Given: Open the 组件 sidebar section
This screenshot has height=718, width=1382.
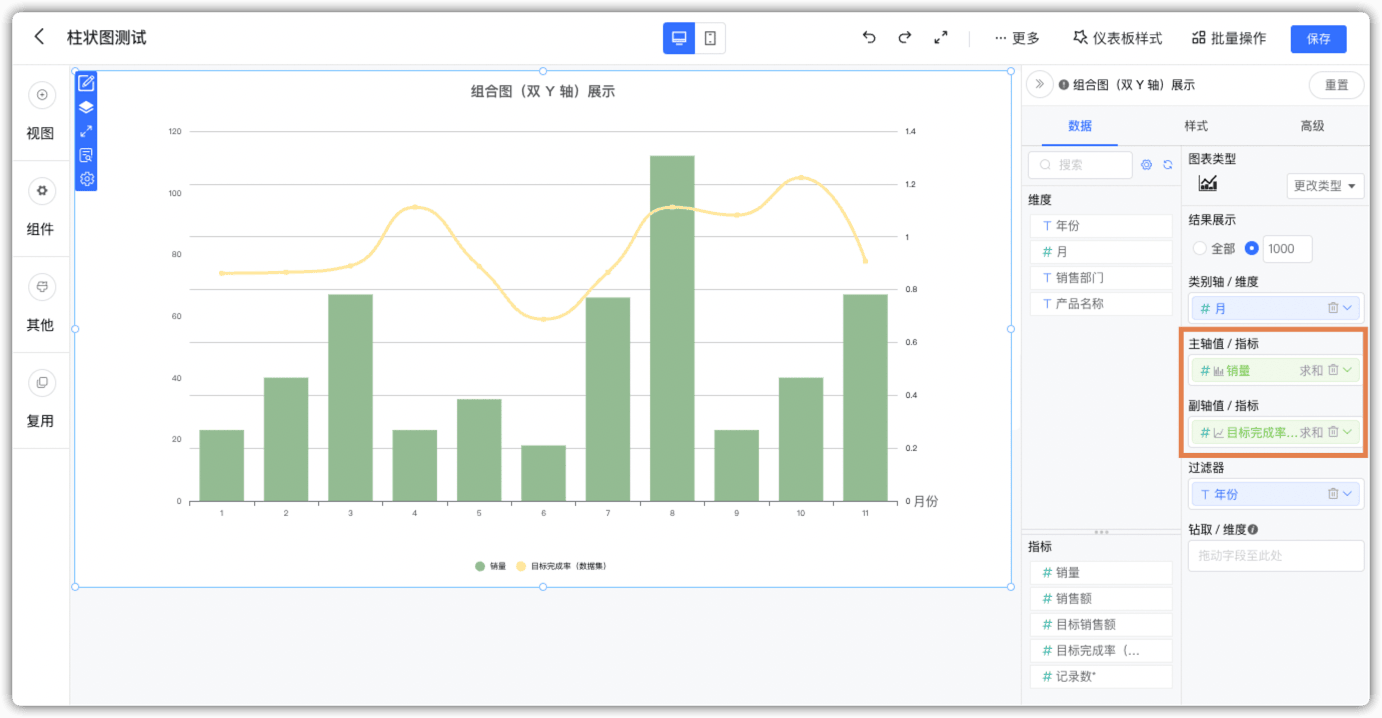Looking at the screenshot, I should [x=40, y=209].
